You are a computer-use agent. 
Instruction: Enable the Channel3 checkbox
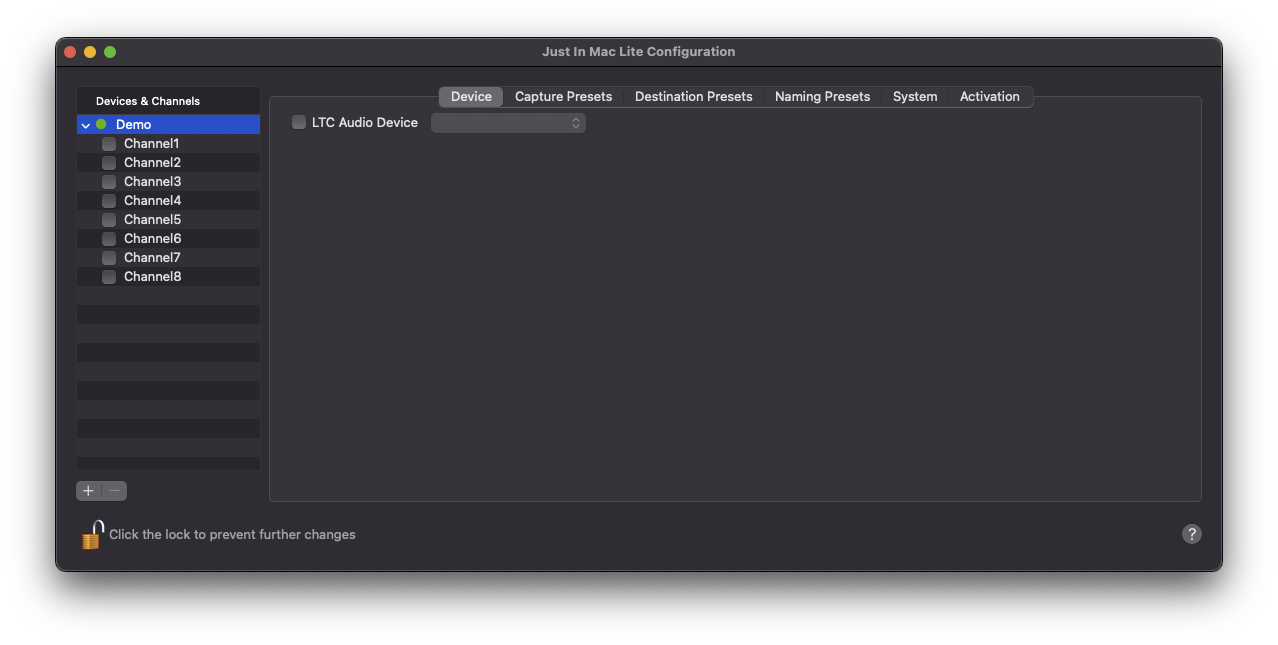pyautogui.click(x=109, y=182)
